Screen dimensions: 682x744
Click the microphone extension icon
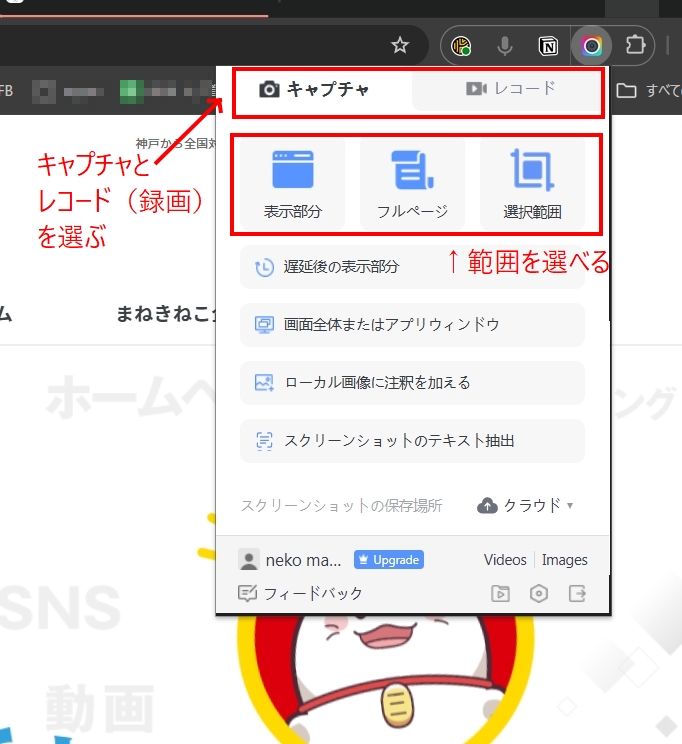point(504,46)
